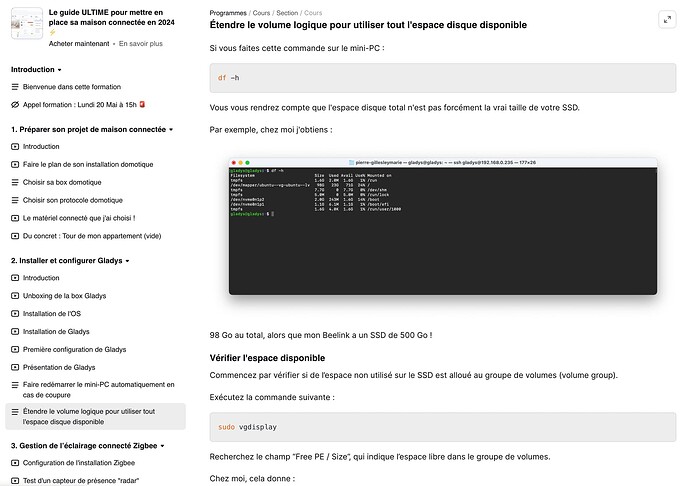Click video icon beside Configuration de l'installation Zigbee
Screen dimensions: 690x486
point(15,463)
